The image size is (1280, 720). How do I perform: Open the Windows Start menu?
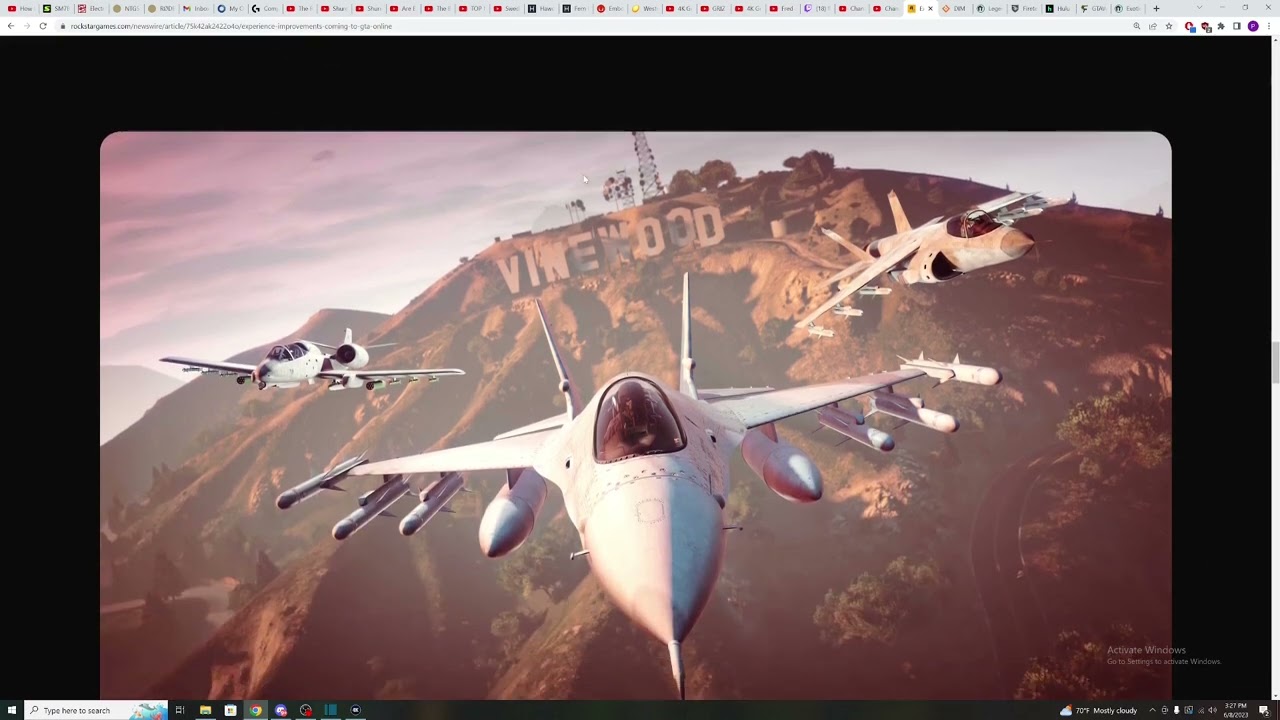tap(12, 710)
